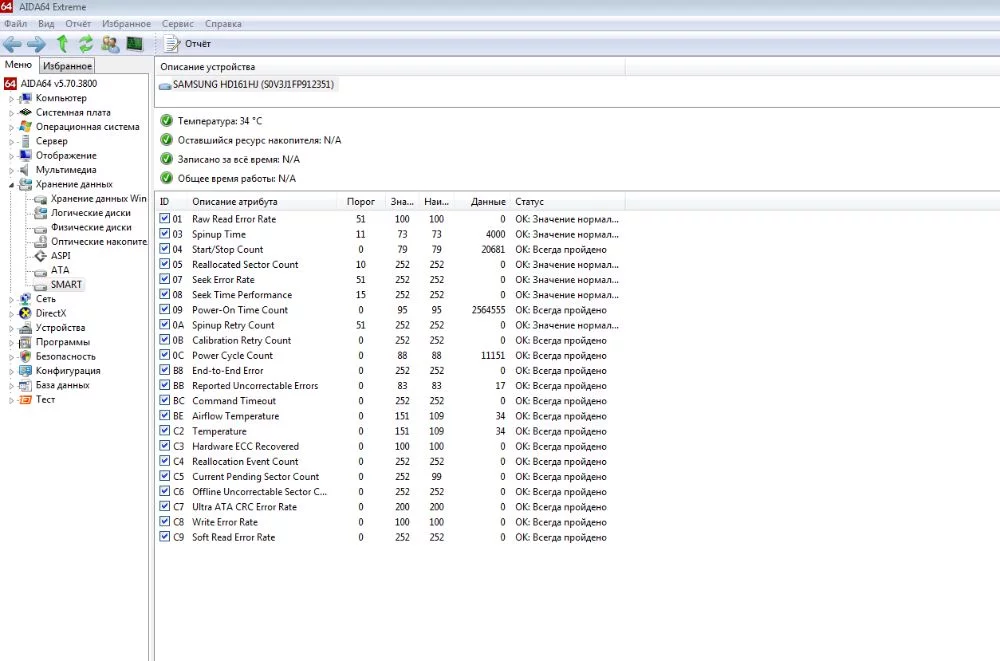Switch to the Избранное sidebar tab
The image size is (1000, 661).
pos(68,66)
